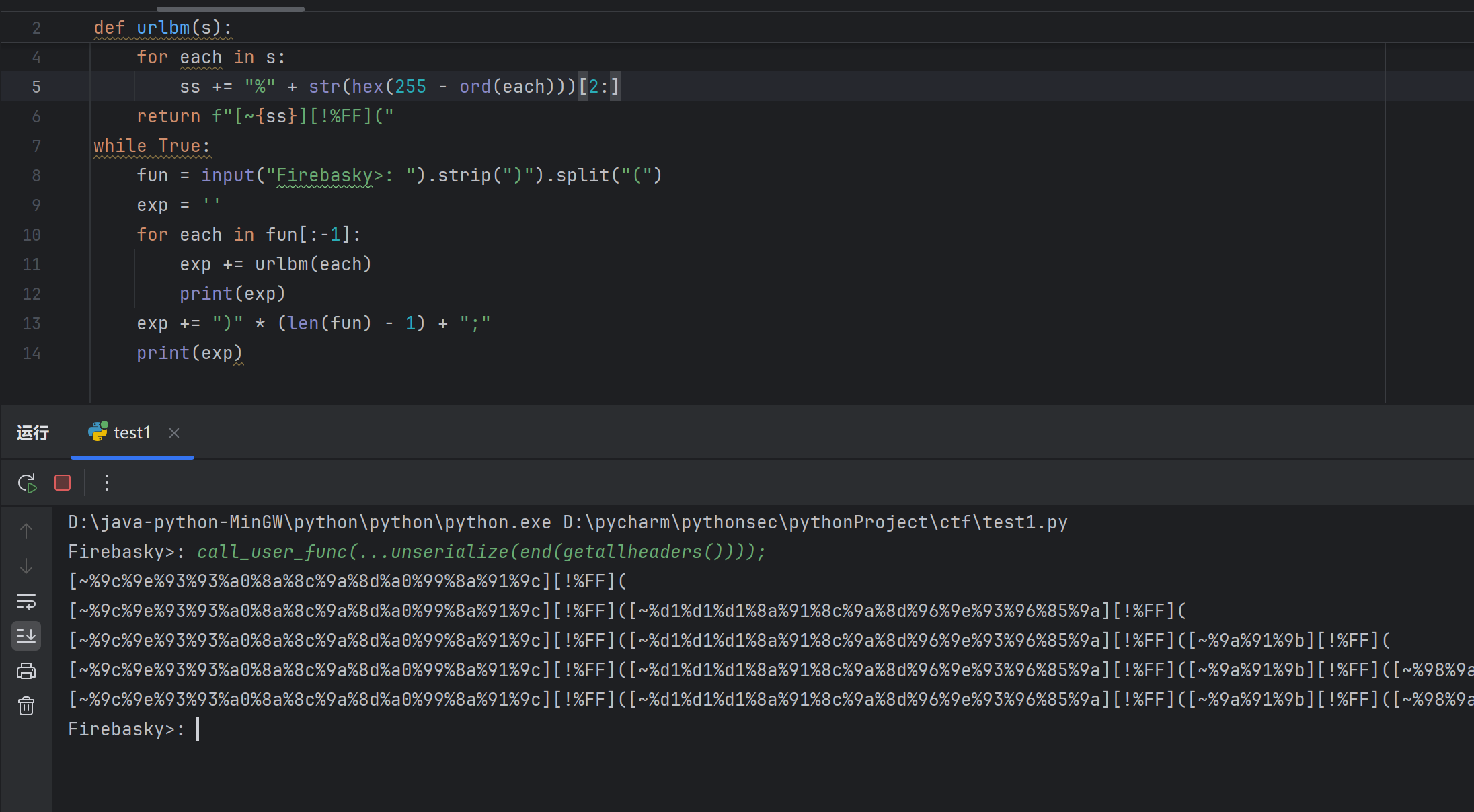Click the down arrow stack trace icon

click(x=26, y=566)
